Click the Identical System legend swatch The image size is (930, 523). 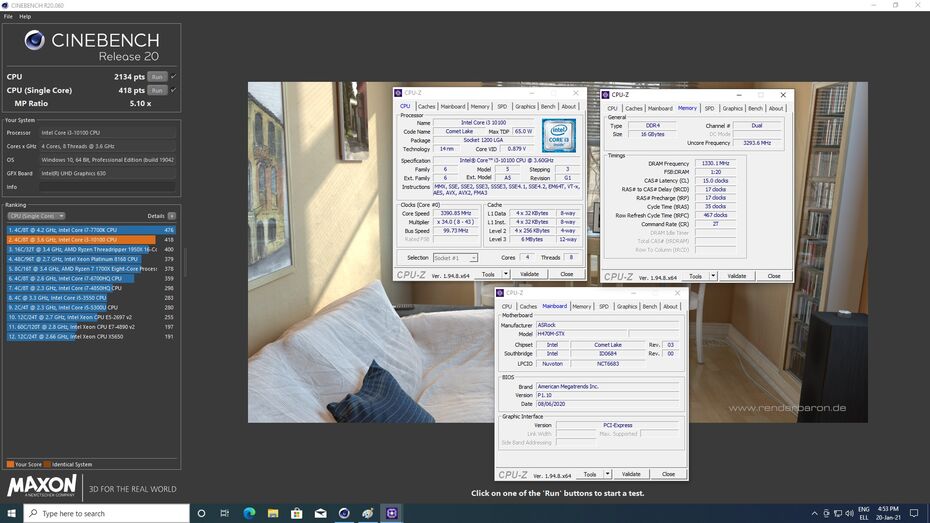click(47, 464)
